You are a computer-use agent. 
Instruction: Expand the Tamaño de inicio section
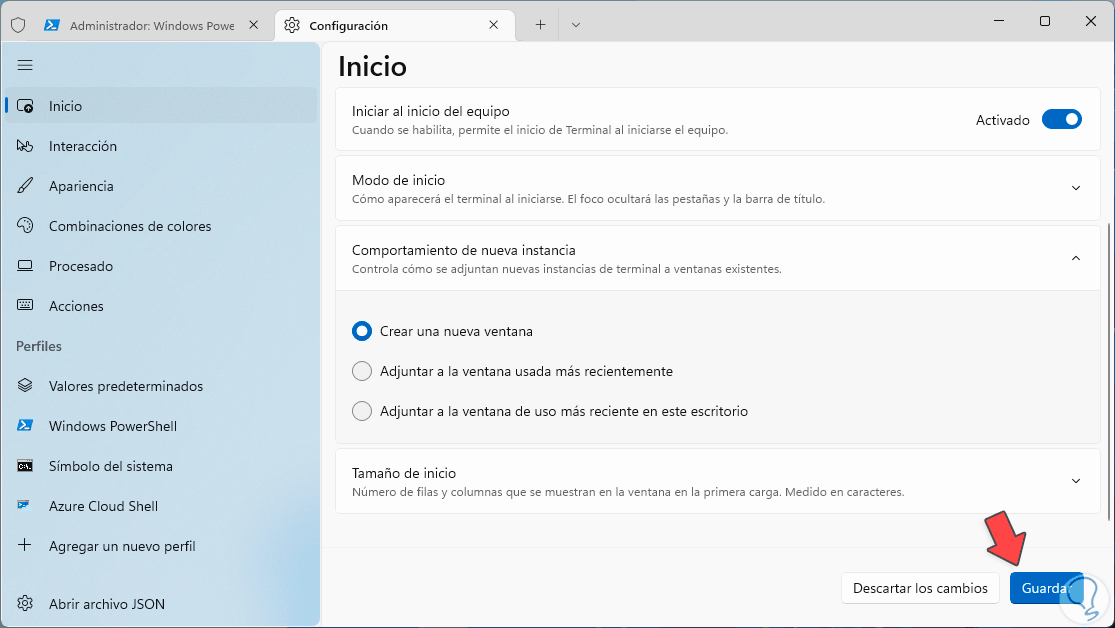point(1076,481)
